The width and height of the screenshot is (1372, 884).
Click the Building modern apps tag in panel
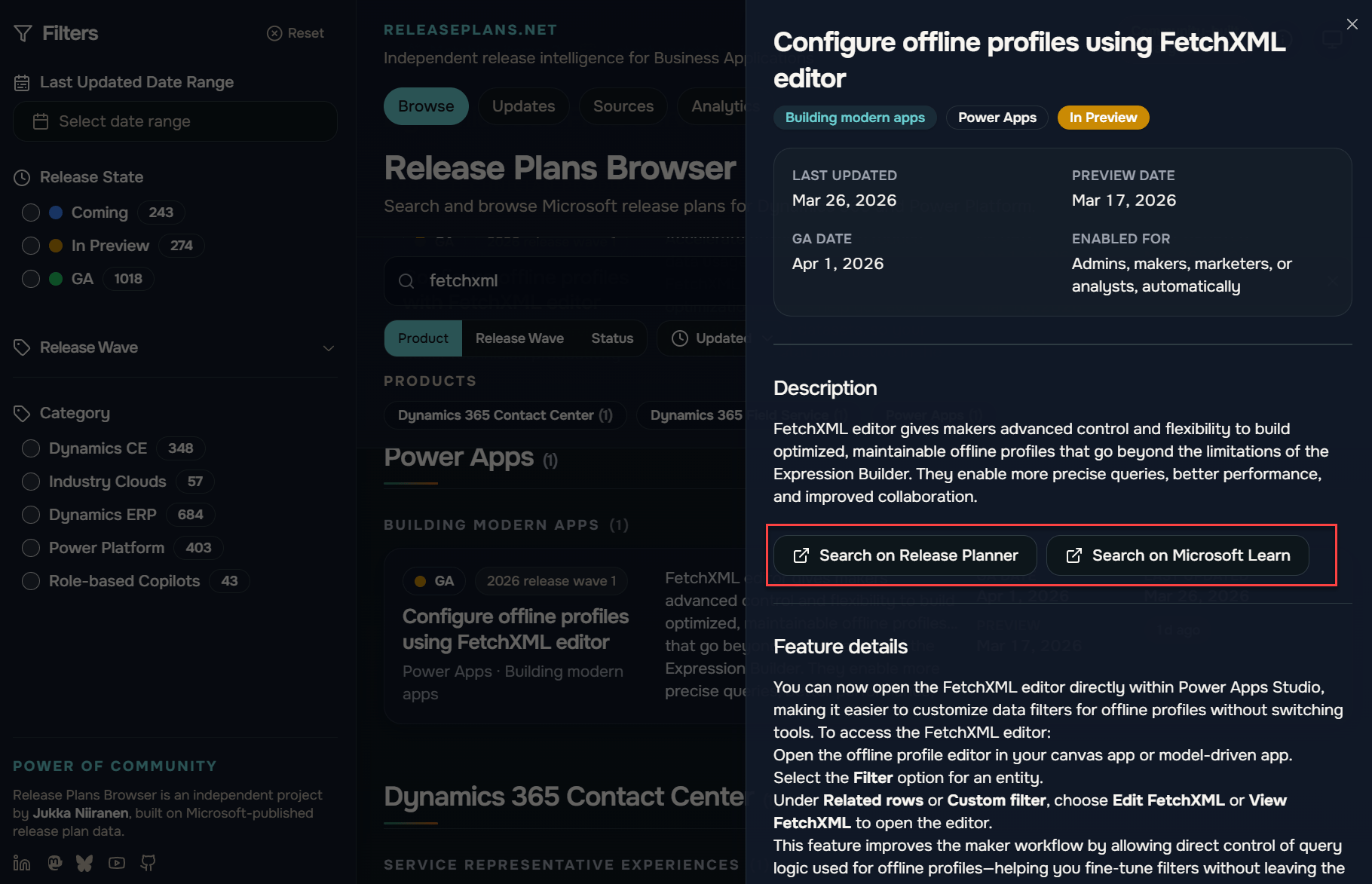tap(855, 118)
